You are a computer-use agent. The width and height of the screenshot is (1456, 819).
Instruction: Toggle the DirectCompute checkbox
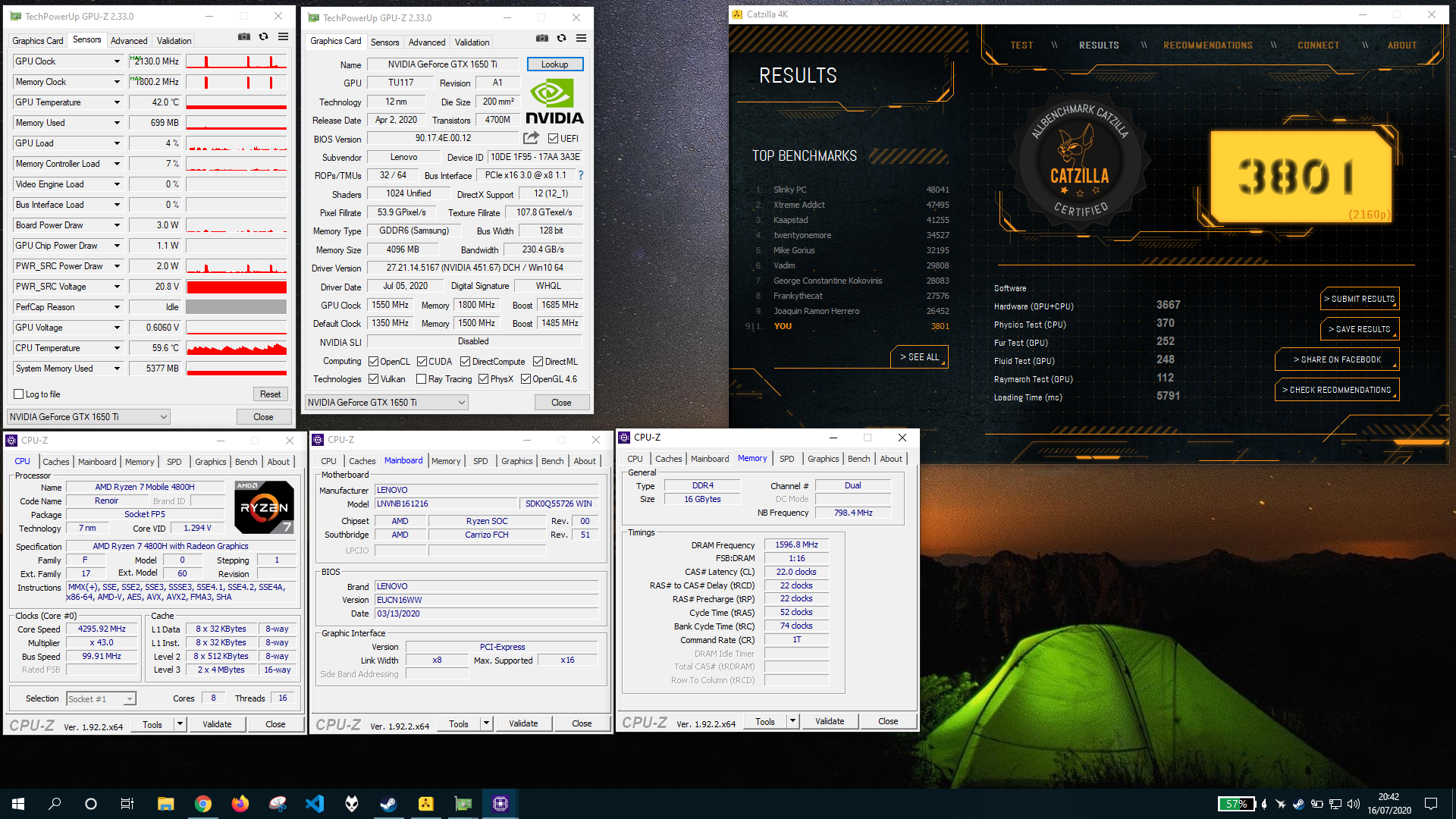coord(465,362)
